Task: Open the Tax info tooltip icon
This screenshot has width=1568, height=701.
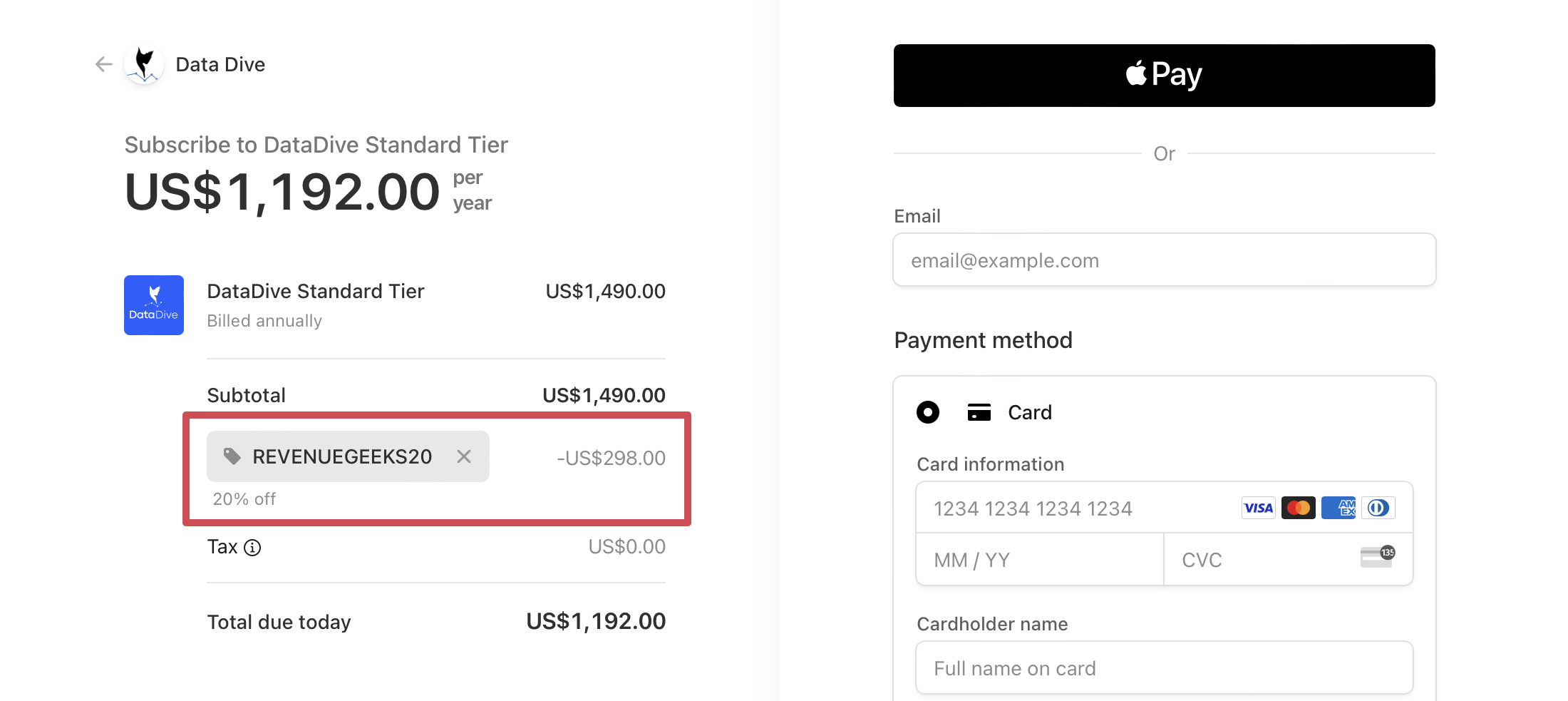Action: pyautogui.click(x=252, y=548)
